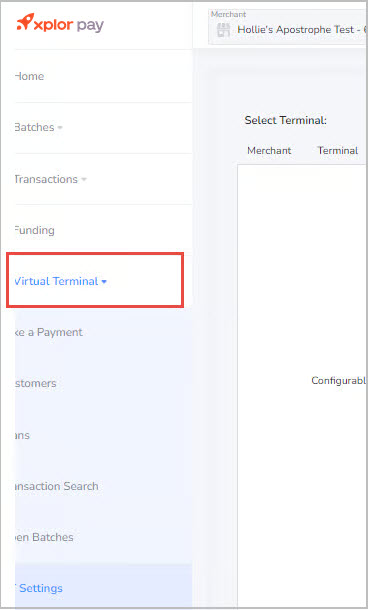
Task: Open Transaction Search under Virtual Terminal
Action: pos(56,486)
